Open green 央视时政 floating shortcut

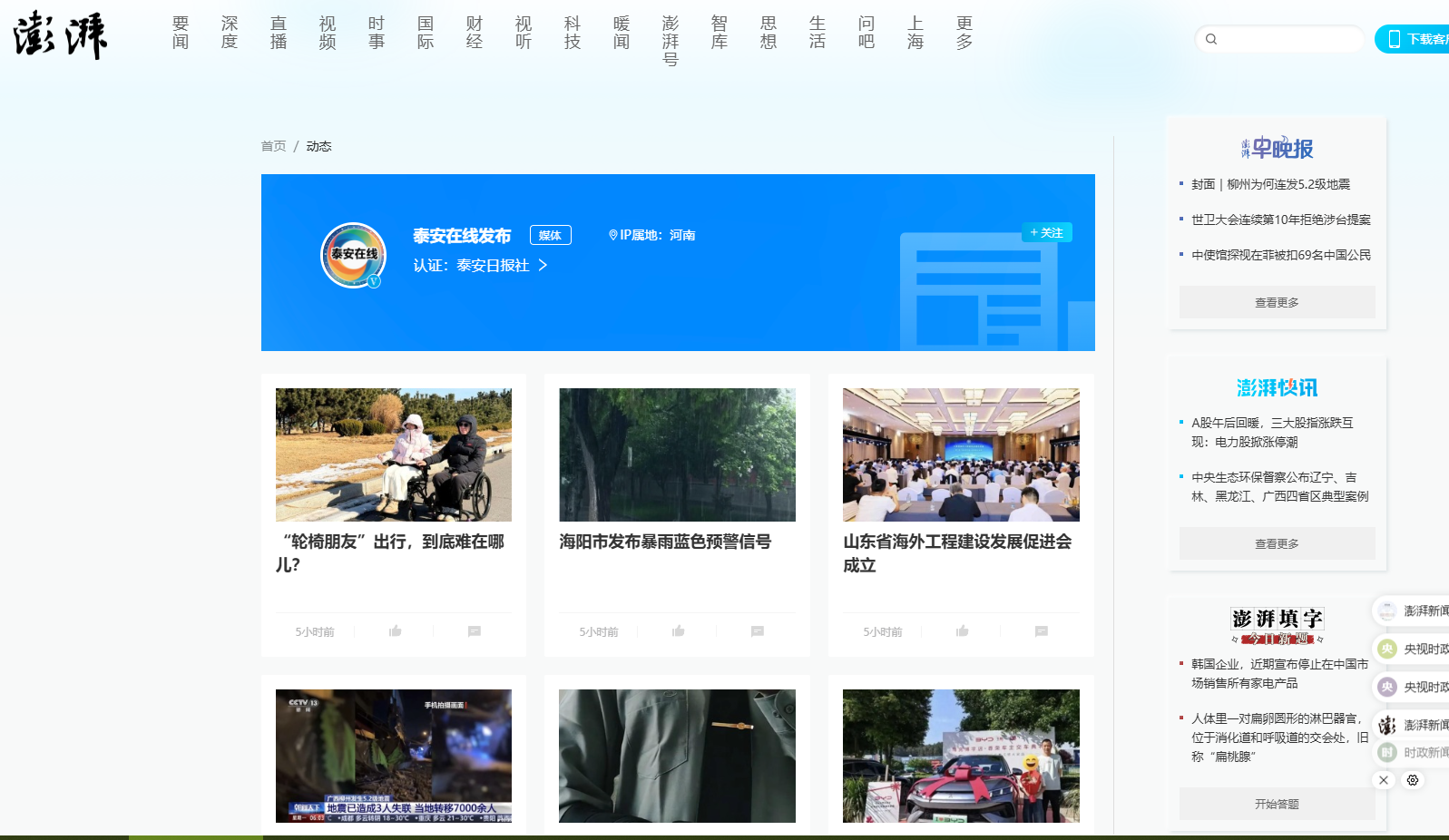click(x=1414, y=649)
